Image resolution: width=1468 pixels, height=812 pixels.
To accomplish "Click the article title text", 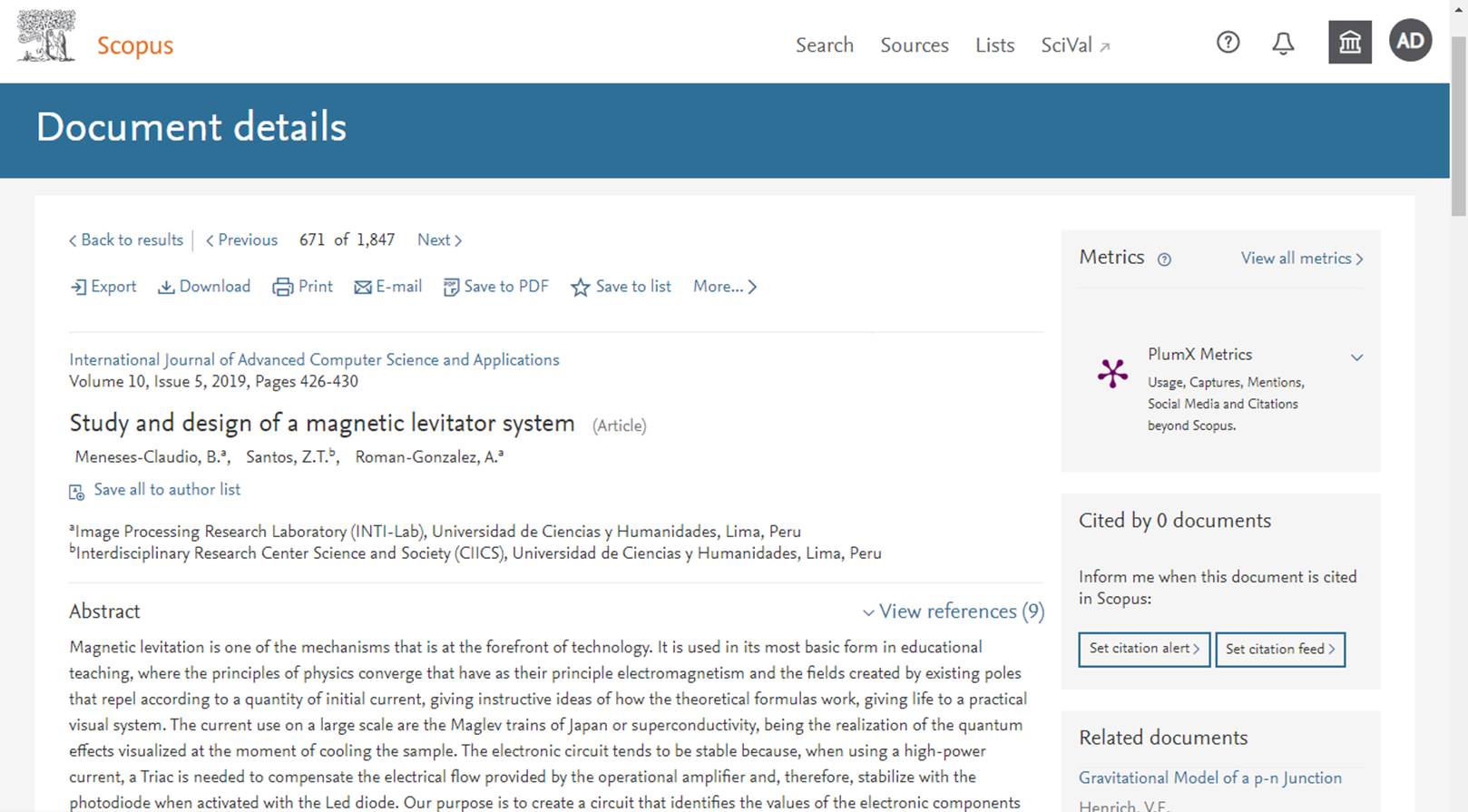I will [x=322, y=424].
